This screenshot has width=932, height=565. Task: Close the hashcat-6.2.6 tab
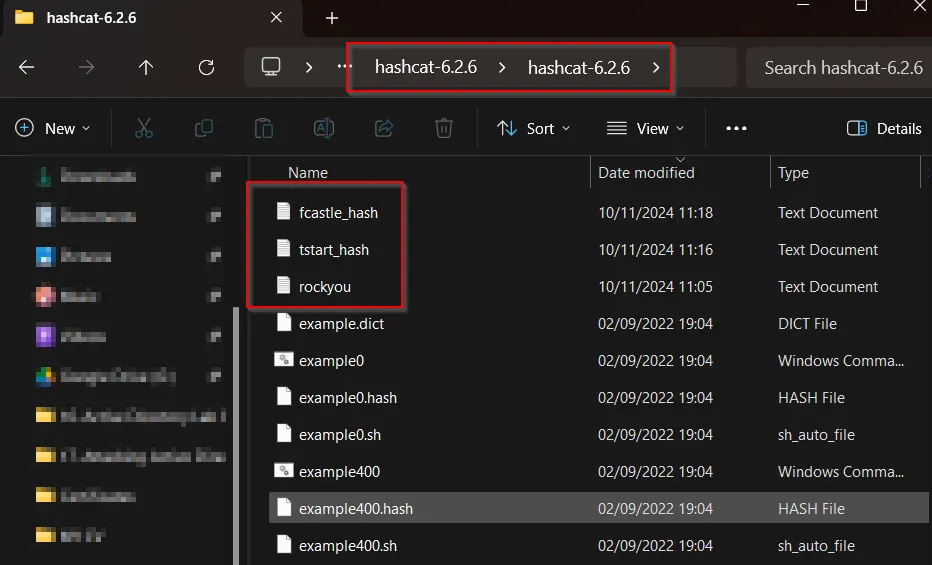click(276, 17)
